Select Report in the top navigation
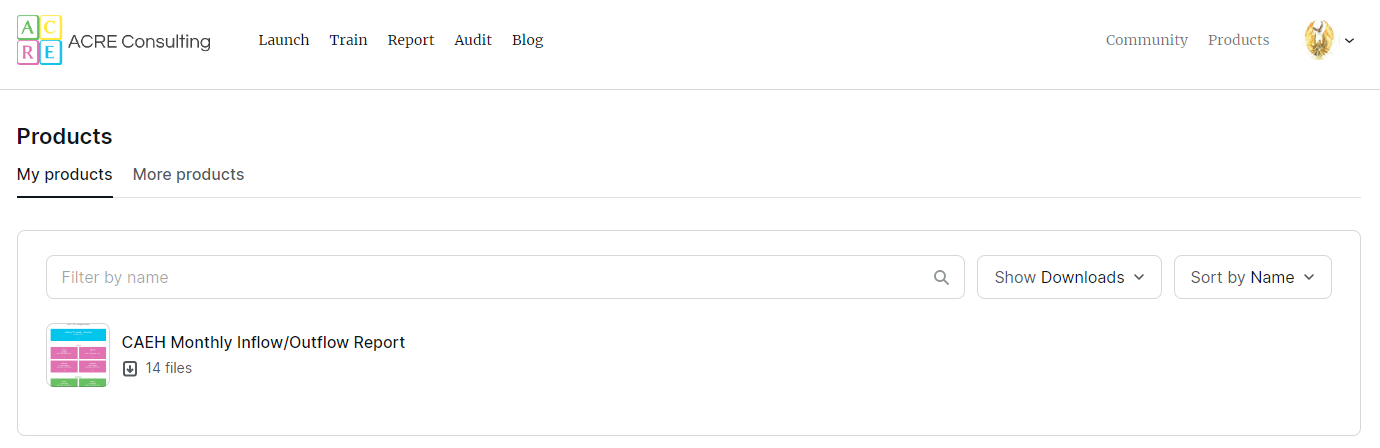1380x448 pixels. [411, 40]
